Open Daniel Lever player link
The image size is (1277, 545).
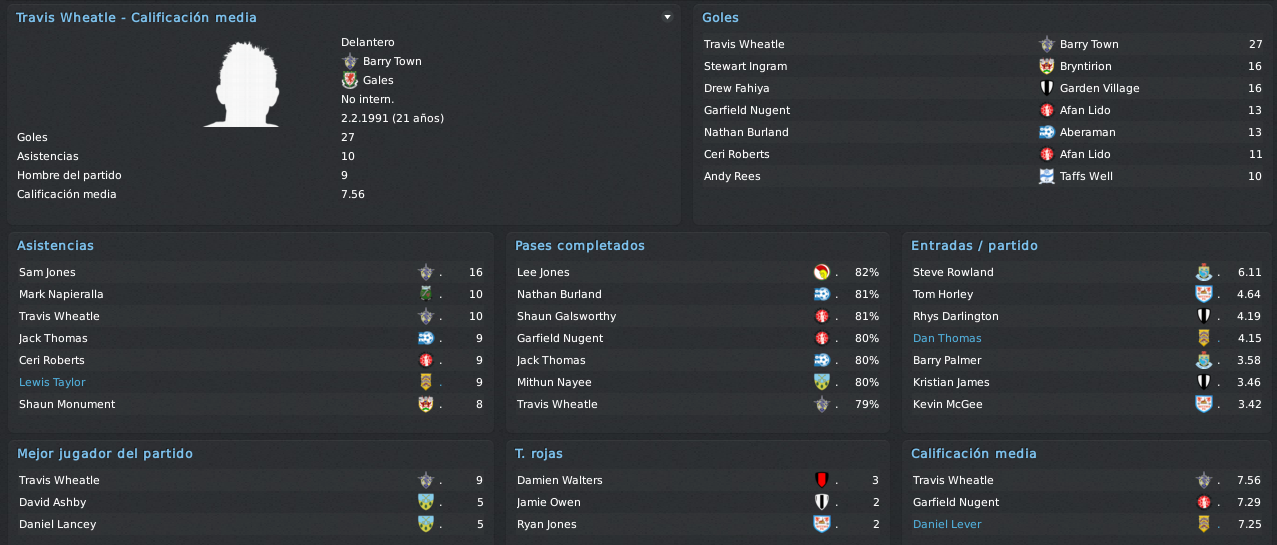click(x=947, y=524)
